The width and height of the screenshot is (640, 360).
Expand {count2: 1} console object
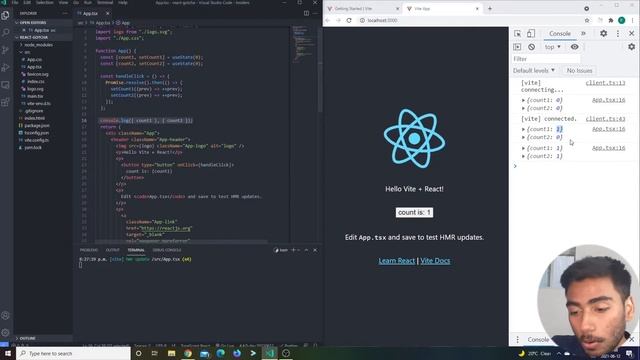(523, 156)
